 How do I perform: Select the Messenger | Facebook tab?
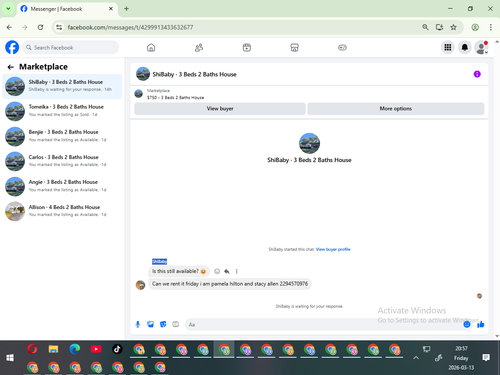coord(67,9)
